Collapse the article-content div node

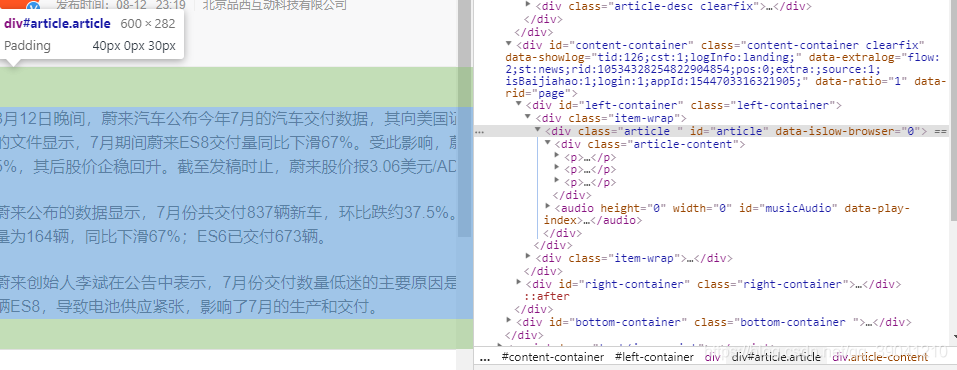coord(548,144)
